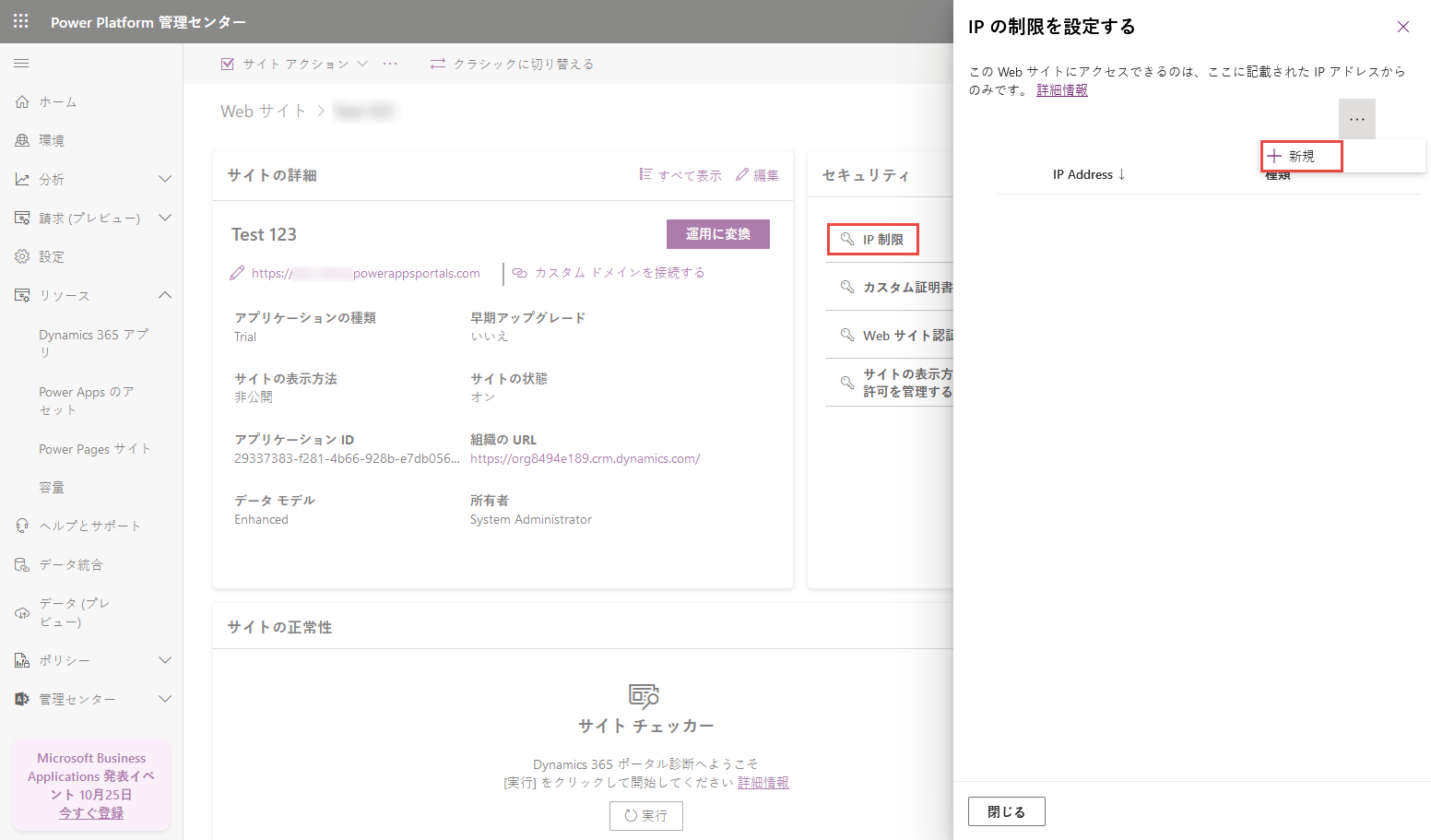1431x840 pixels.
Task: Click すべて表示 in site details
Action: (x=680, y=175)
